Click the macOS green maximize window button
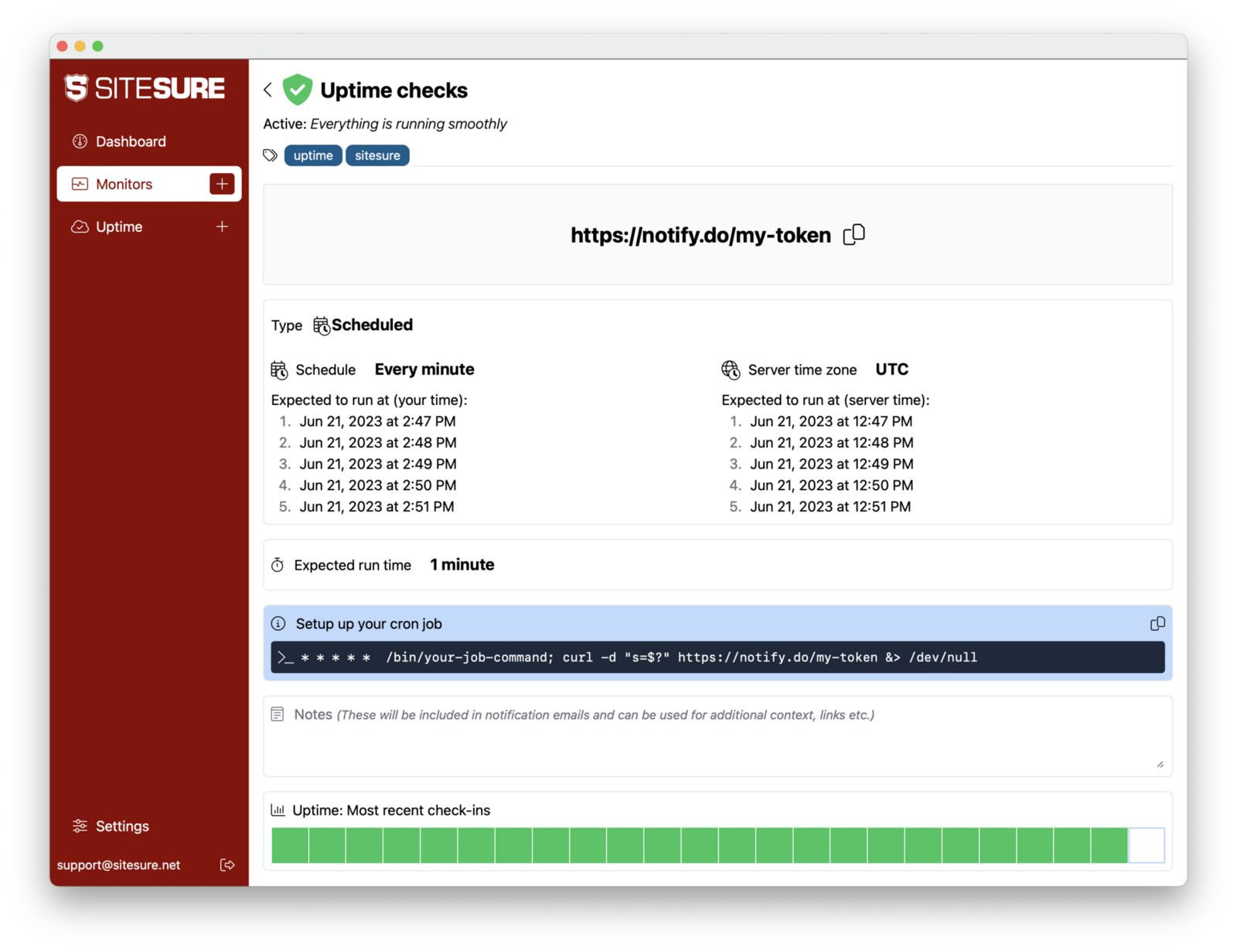This screenshot has height=952, width=1237. coord(97,46)
